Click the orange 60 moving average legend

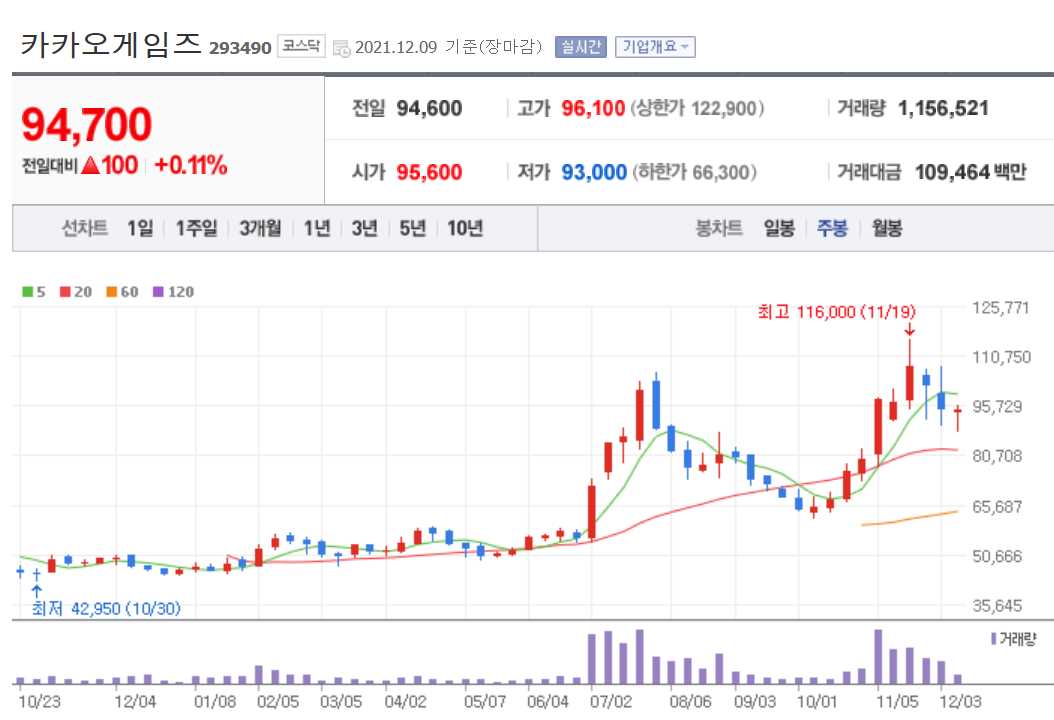pyautogui.click(x=122, y=292)
